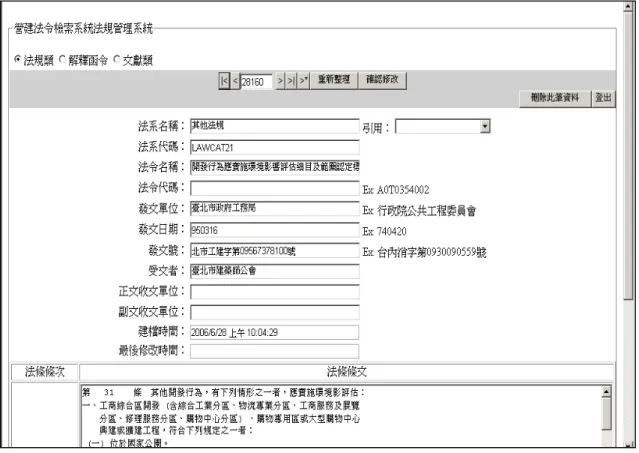Add new record with >* button
The image size is (639, 453).
(303, 81)
